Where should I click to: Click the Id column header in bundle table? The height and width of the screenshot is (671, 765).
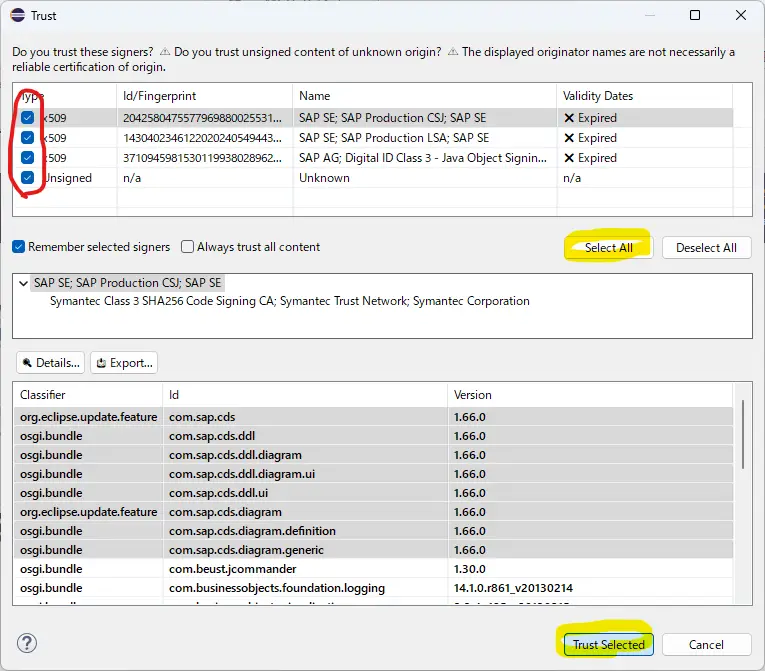click(x=305, y=395)
